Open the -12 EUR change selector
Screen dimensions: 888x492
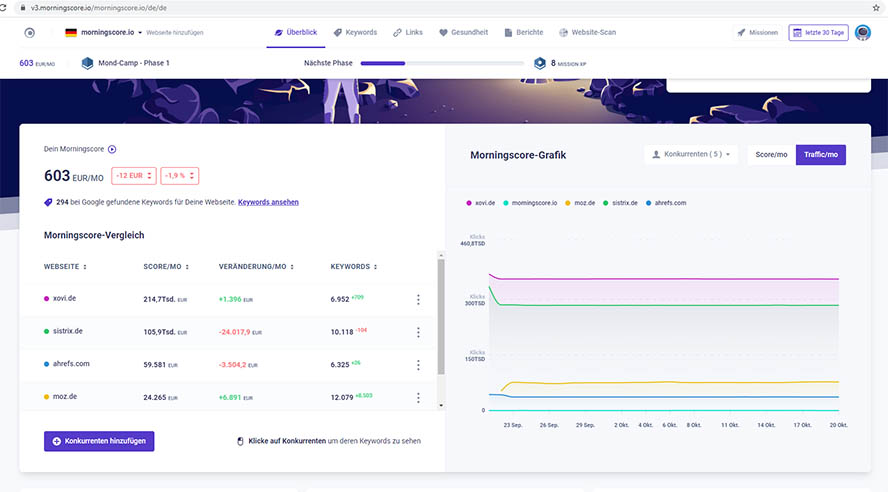tap(134, 176)
